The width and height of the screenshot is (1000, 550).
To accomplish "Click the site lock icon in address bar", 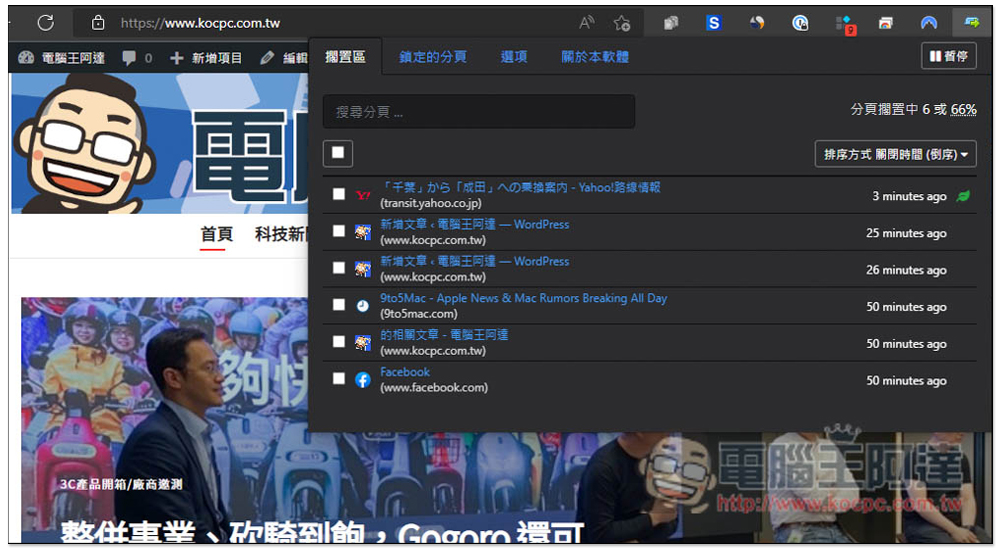I will (98, 22).
